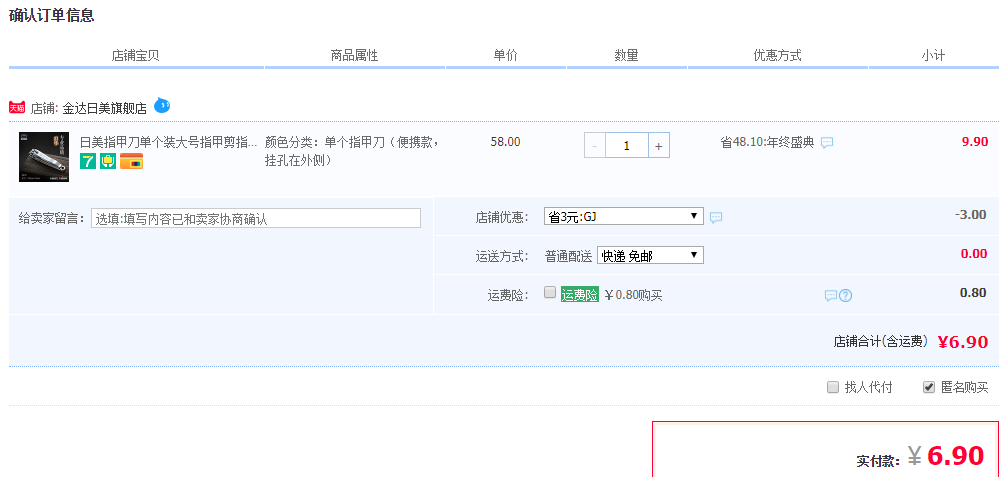This screenshot has height=477, width=1006.
Task: Click the 商品属性 column header
Action: pyautogui.click(x=354, y=55)
